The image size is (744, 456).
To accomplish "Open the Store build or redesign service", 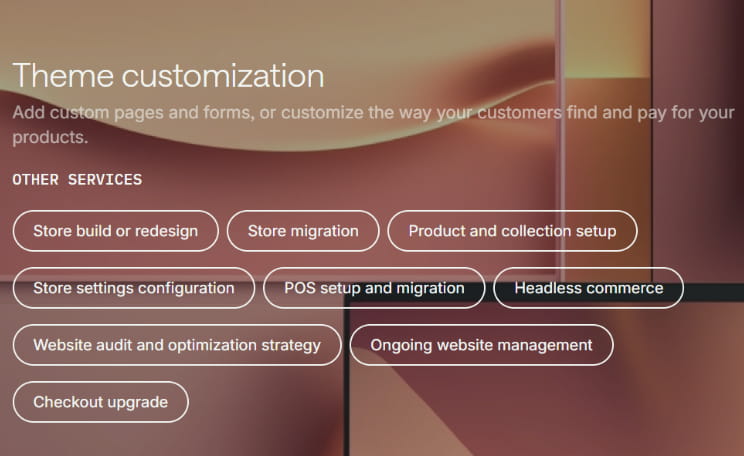I will [x=115, y=231].
